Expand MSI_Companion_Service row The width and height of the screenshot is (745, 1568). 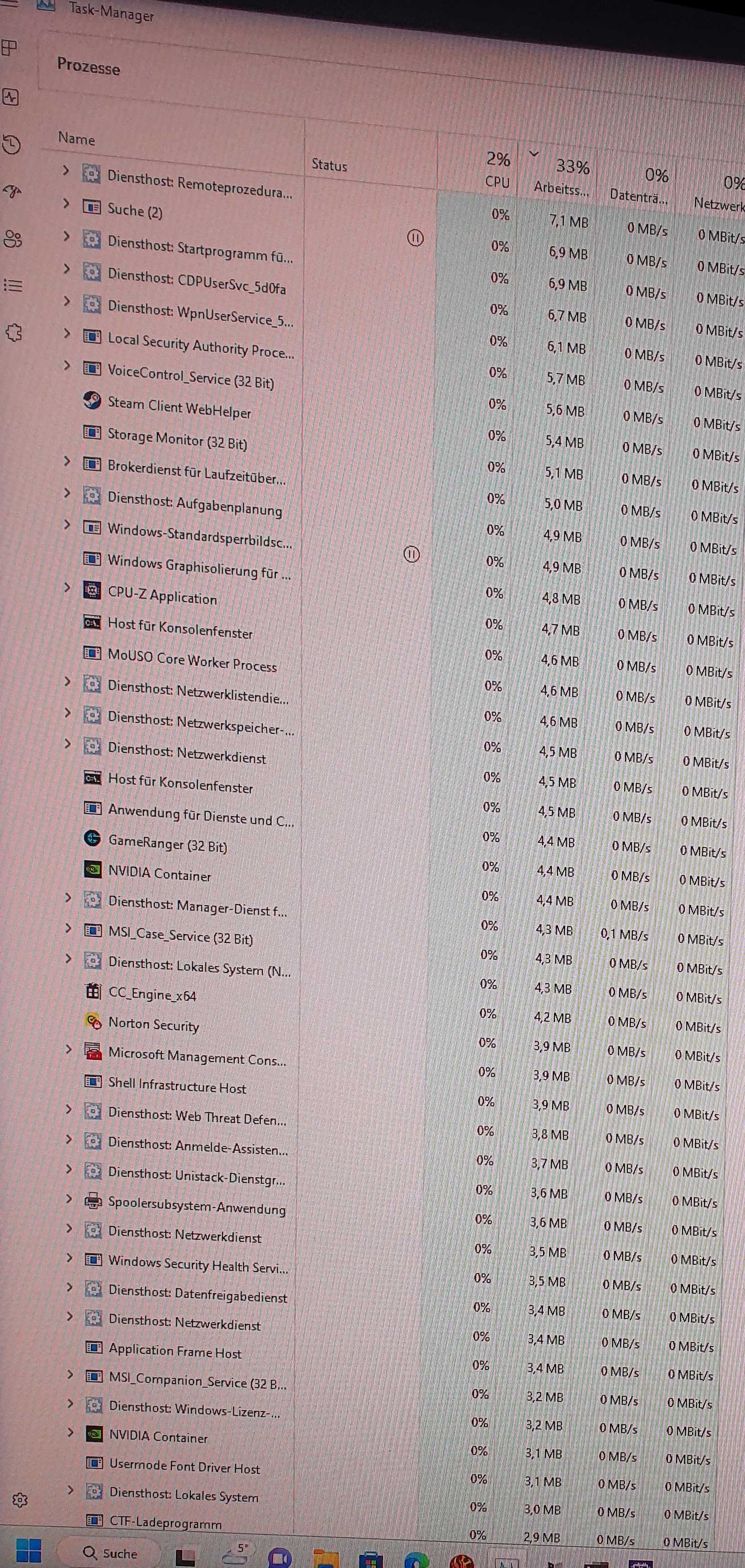pyautogui.click(x=70, y=1375)
